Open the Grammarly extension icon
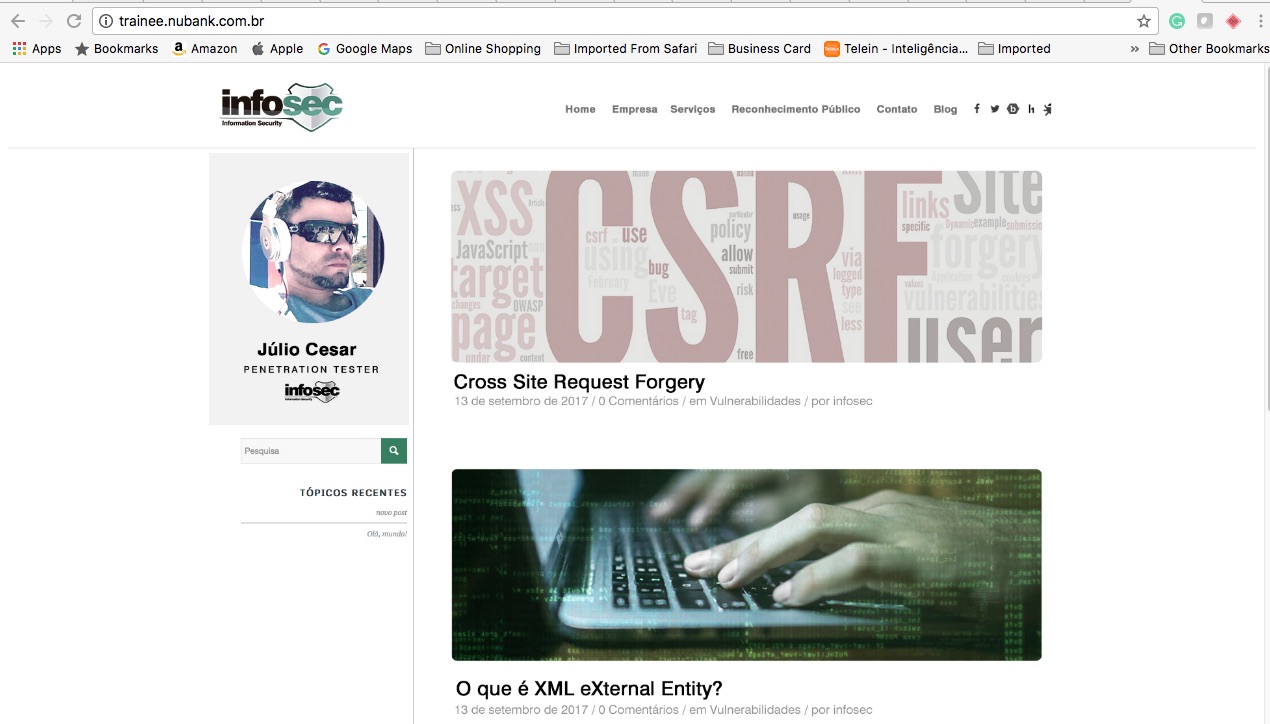The image size is (1270, 724). 1177,21
